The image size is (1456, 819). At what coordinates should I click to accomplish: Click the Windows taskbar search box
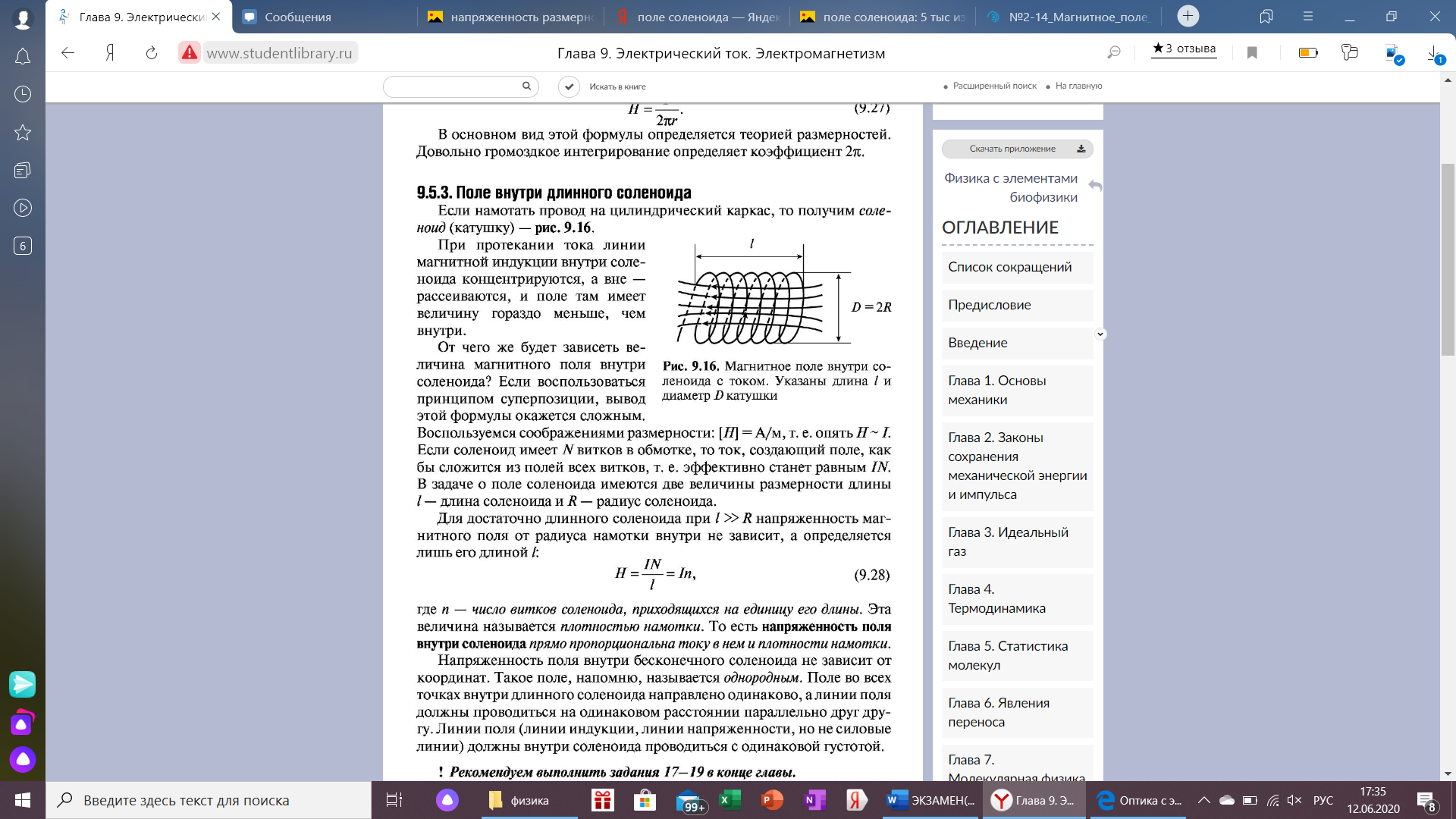(209, 800)
